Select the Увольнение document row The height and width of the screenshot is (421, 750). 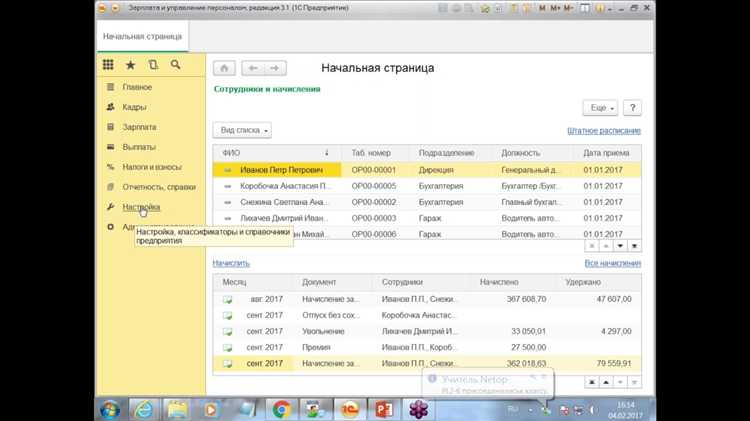(427, 331)
